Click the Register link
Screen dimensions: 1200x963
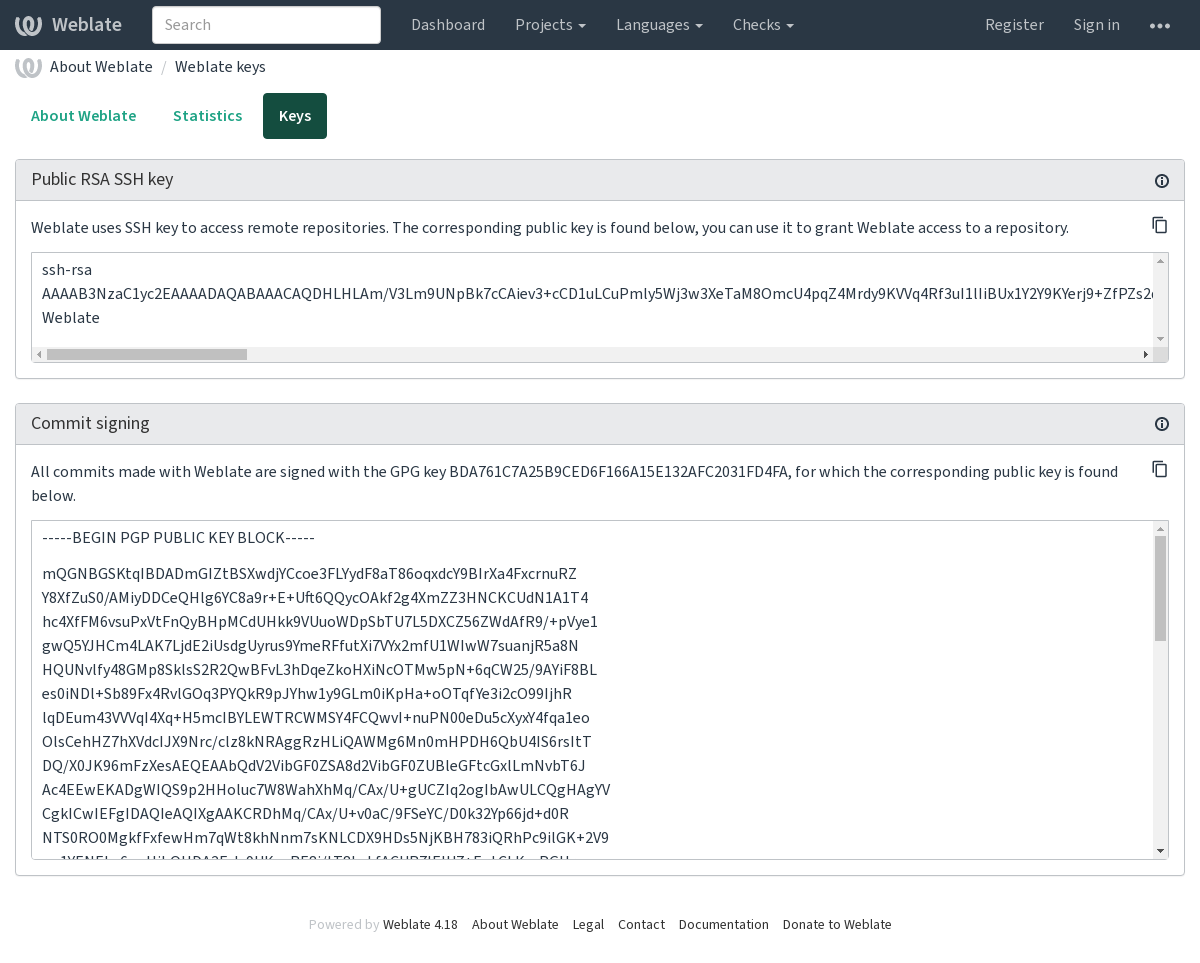(1014, 25)
